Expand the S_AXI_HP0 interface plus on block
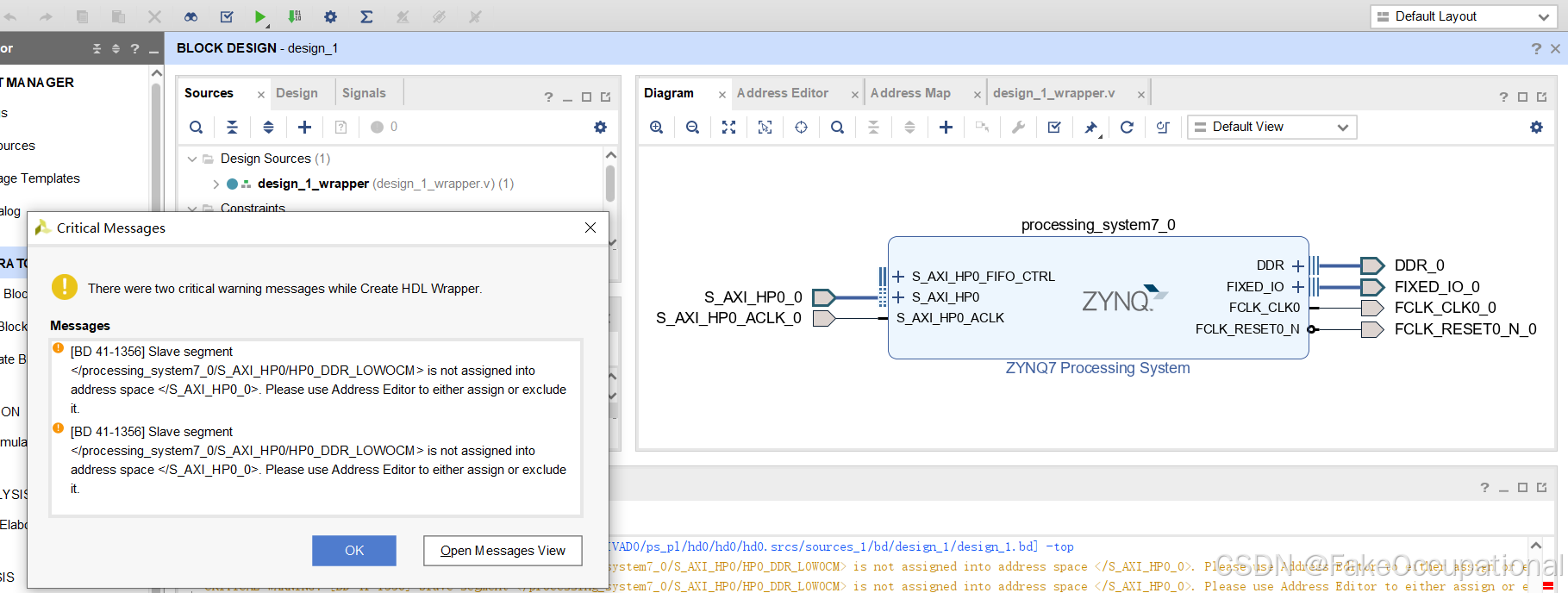This screenshot has height=593, width=1568. 898,297
